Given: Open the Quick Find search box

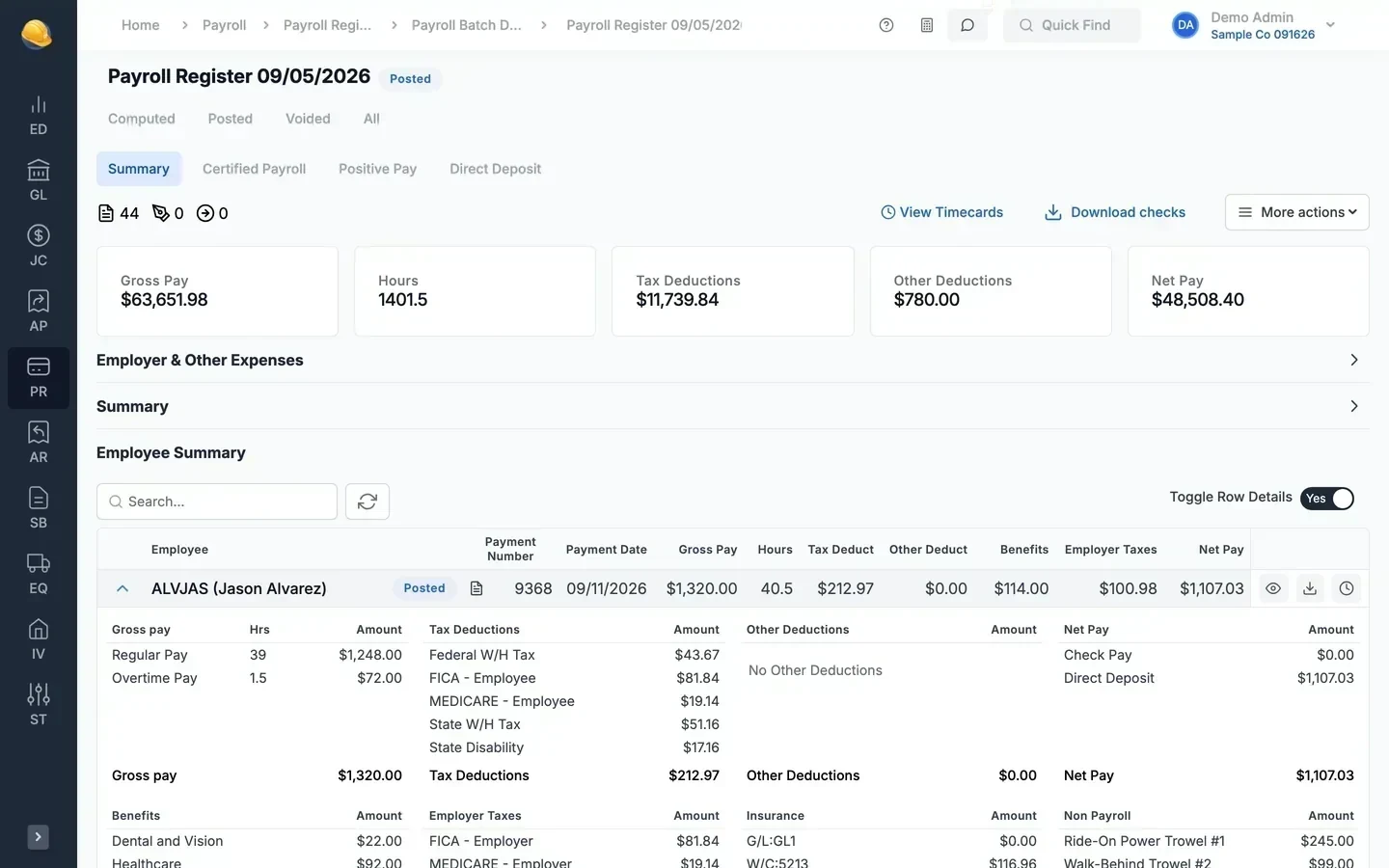Looking at the screenshot, I should pos(1072,25).
